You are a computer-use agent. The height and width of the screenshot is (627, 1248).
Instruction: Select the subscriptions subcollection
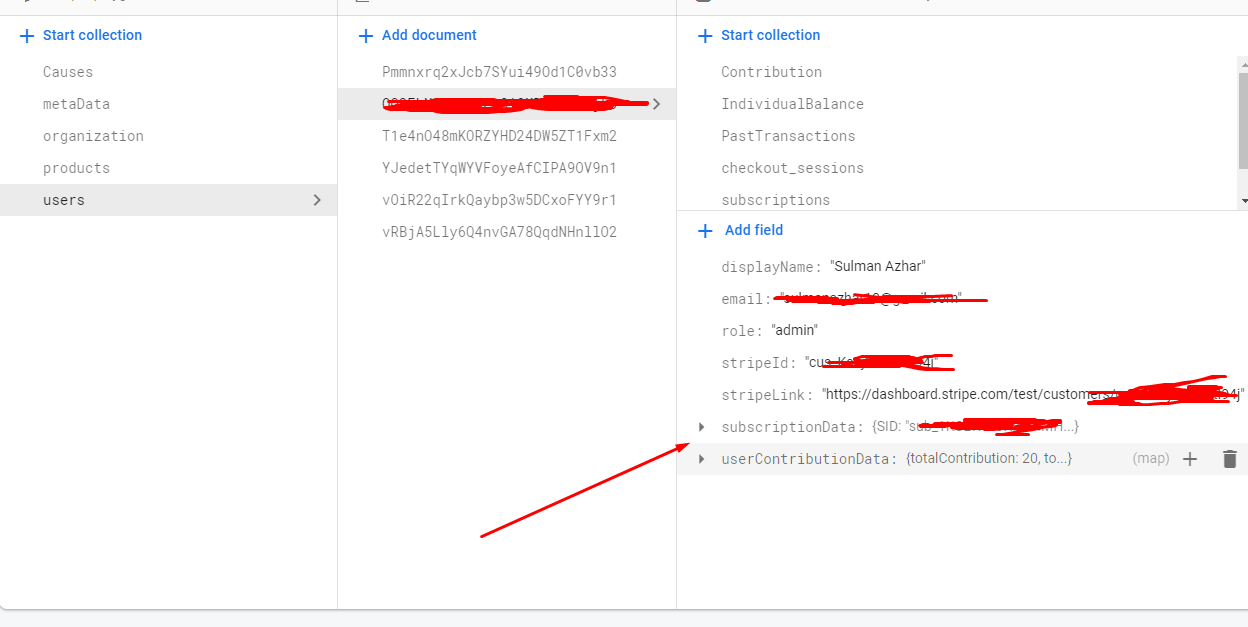778,200
